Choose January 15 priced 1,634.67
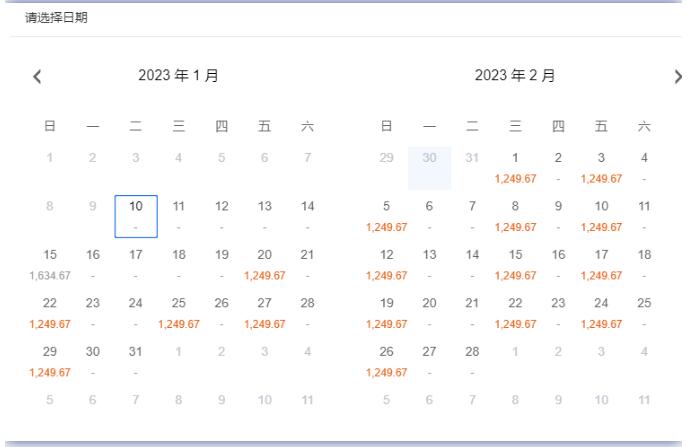Image resolution: width=692 pixels, height=447 pixels. point(50,265)
